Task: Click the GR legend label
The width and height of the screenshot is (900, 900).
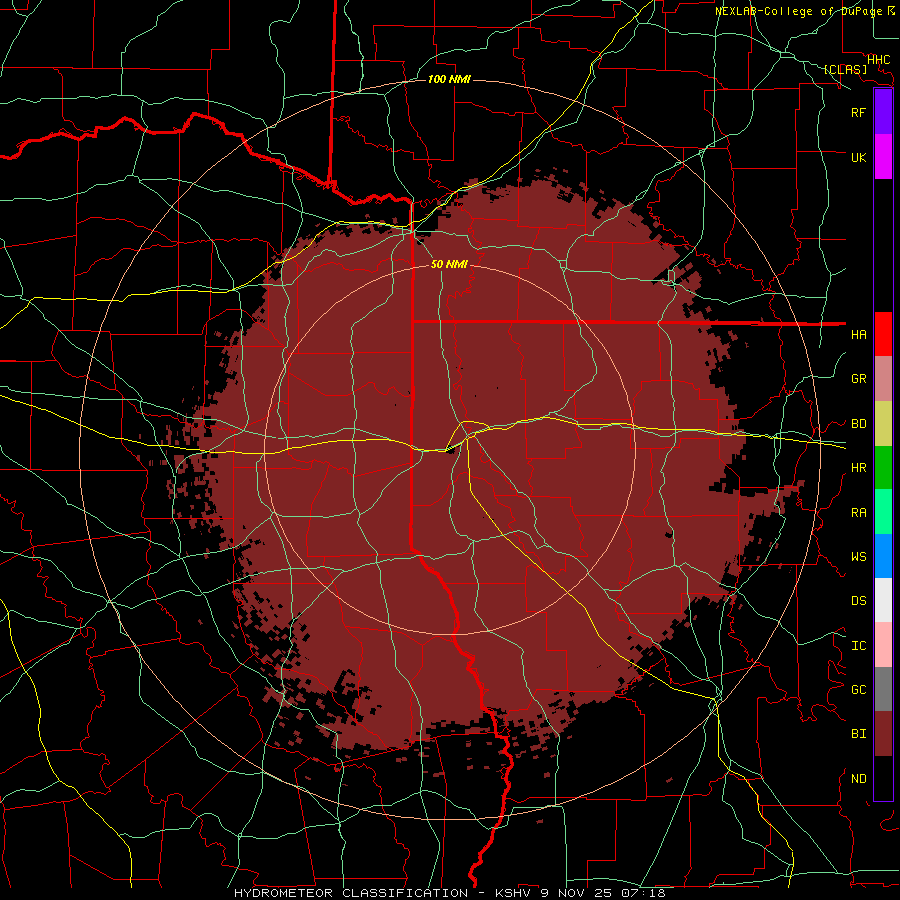Action: pos(858,379)
